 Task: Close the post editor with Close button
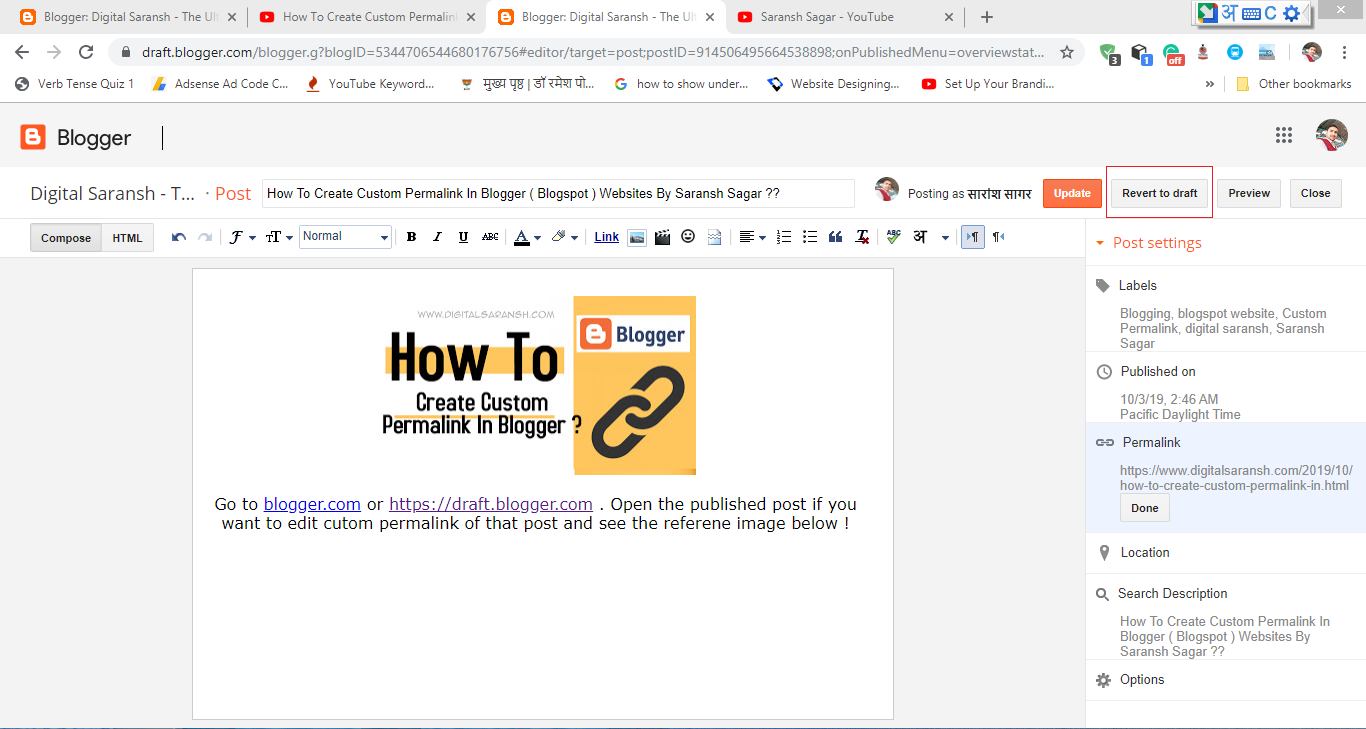(x=1316, y=193)
